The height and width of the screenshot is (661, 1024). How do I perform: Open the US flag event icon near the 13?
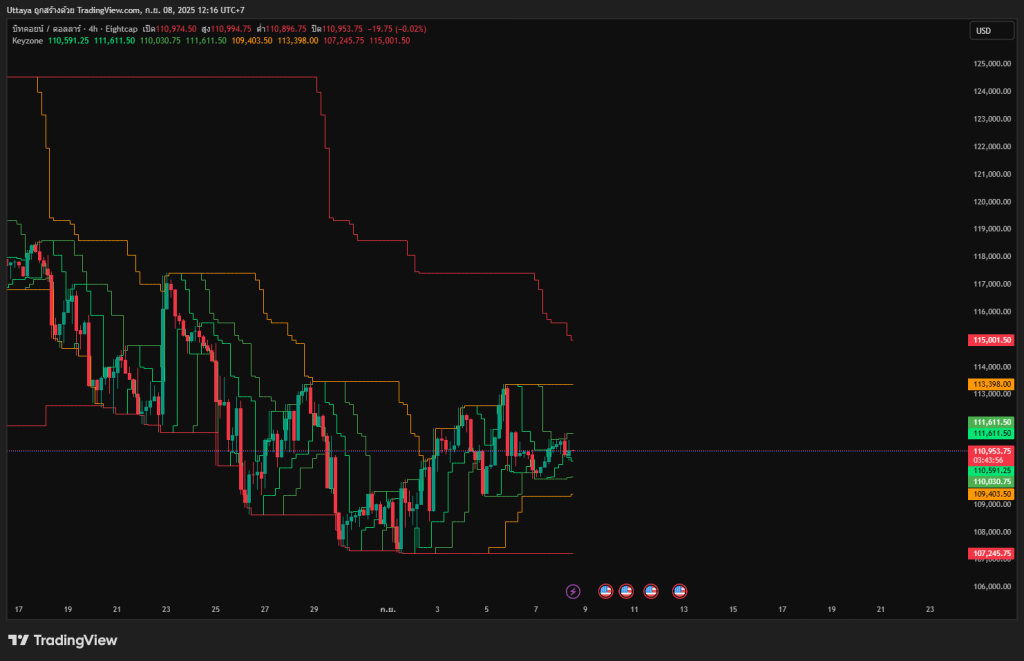(681, 591)
